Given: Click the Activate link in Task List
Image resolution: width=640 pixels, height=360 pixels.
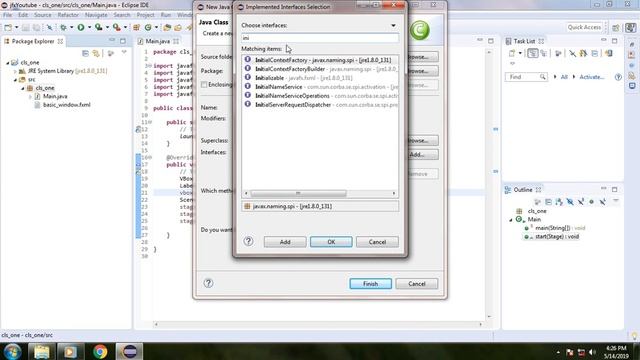Looking at the screenshot, I should 591,77.
